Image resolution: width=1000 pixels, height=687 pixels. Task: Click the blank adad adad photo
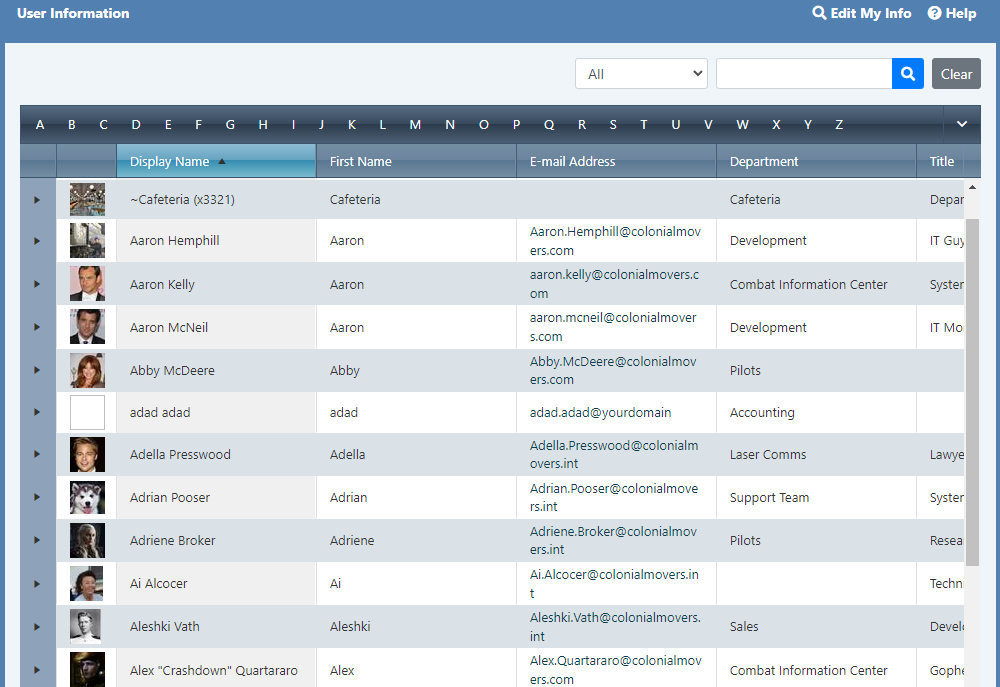pyautogui.click(x=87, y=412)
